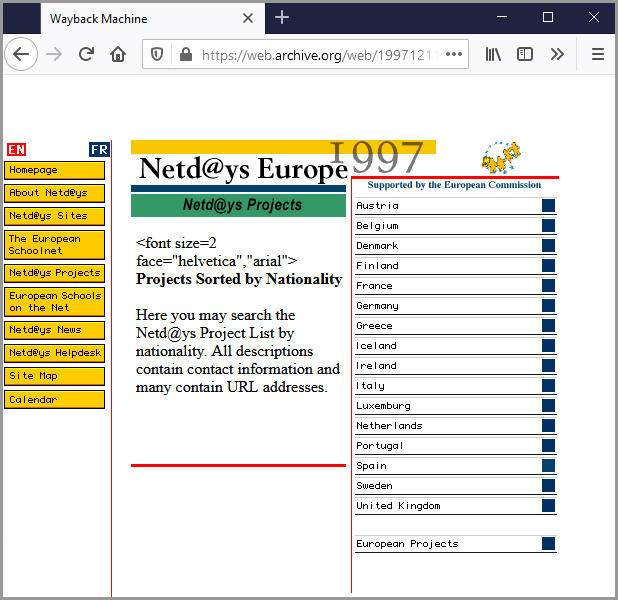This screenshot has width=618, height=600.
Task: Show more toolbar tools overflow chevron
Action: point(557,54)
